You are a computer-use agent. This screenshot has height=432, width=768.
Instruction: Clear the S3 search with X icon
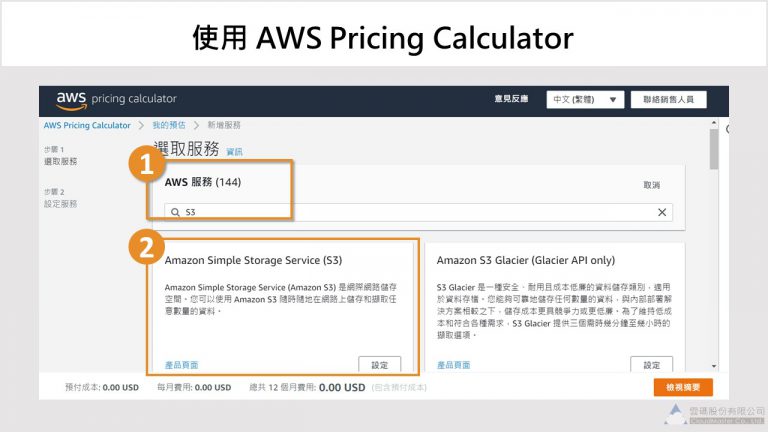coord(661,212)
